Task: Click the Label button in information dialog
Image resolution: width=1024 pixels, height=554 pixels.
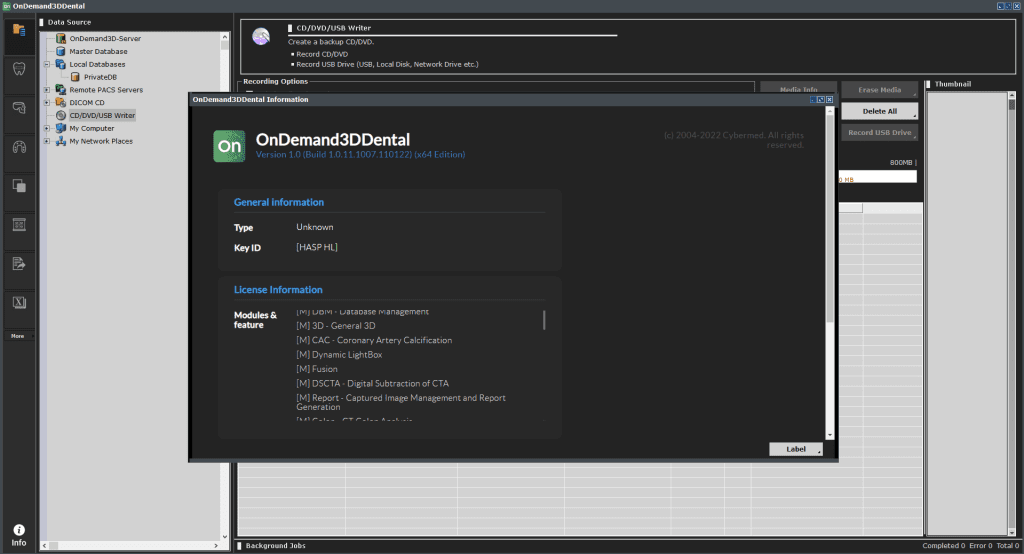Action: (x=796, y=449)
